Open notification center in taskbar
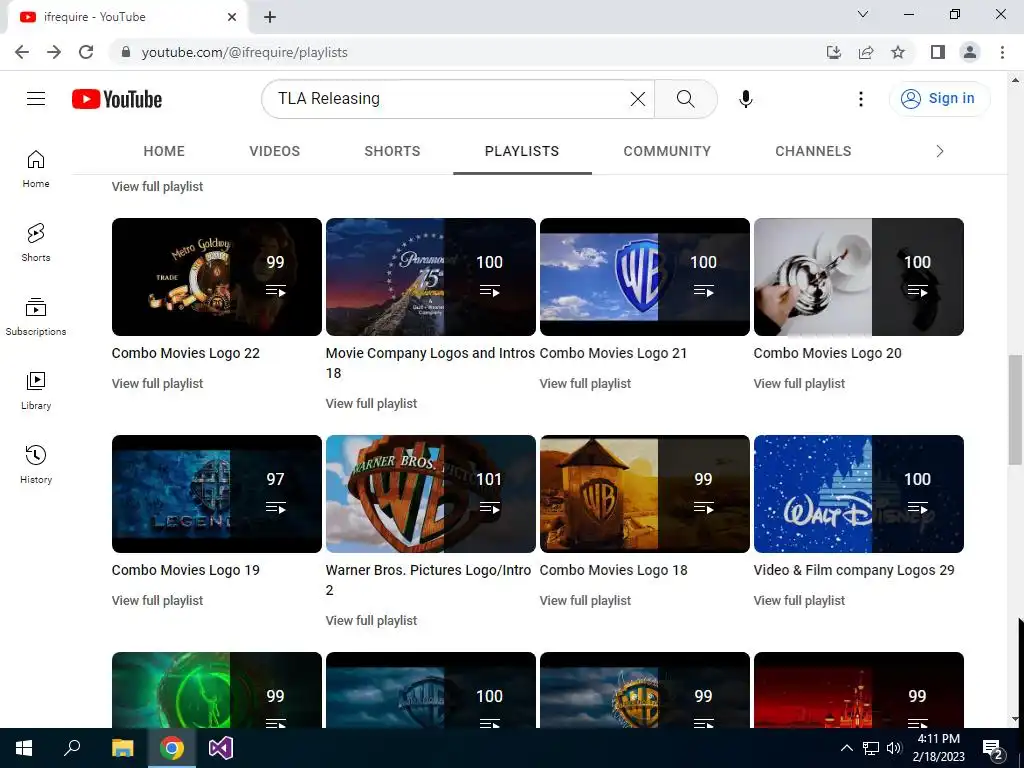The height and width of the screenshot is (768, 1024). pyautogui.click(x=993, y=748)
